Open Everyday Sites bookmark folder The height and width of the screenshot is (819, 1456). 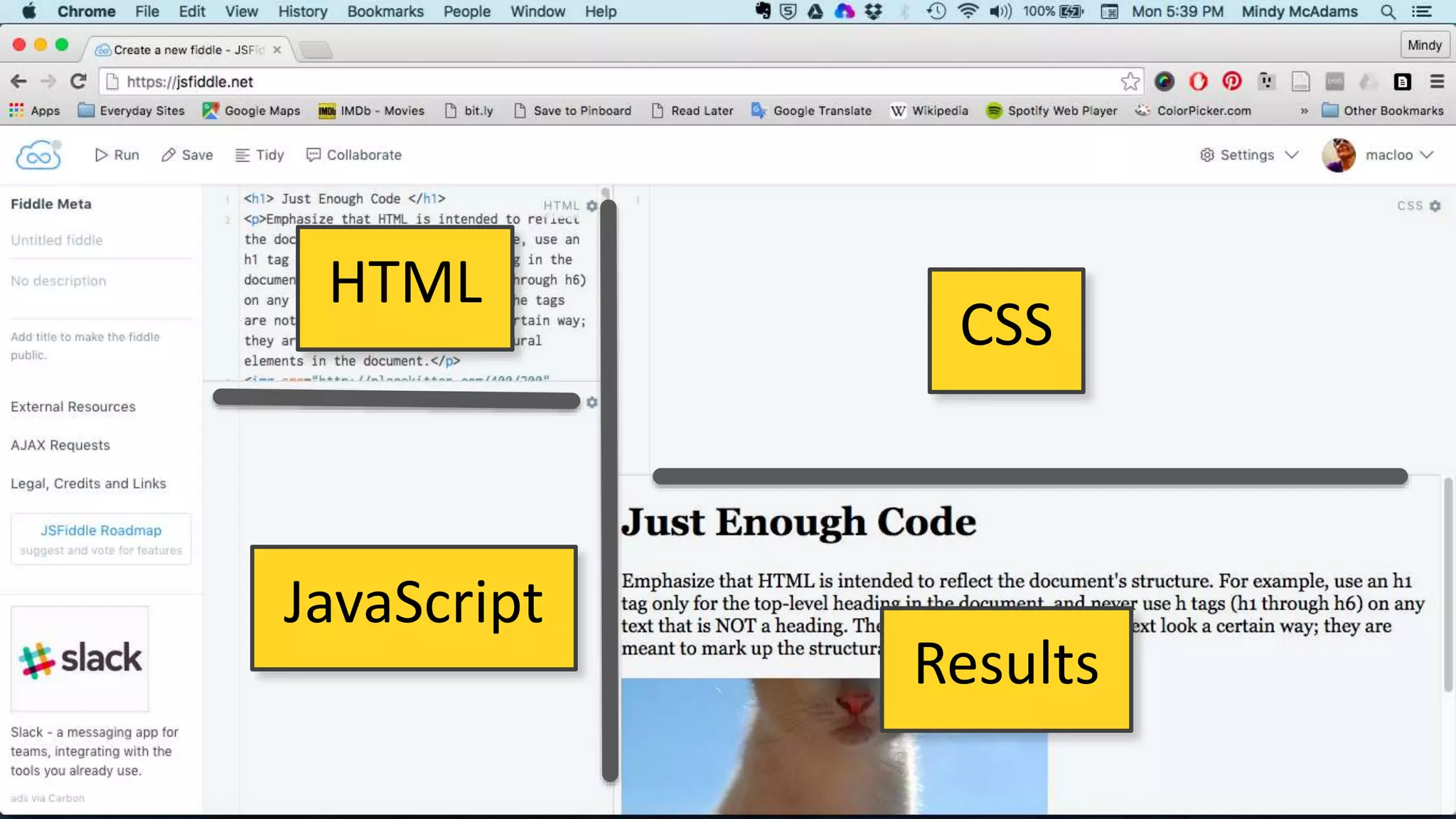(132, 111)
